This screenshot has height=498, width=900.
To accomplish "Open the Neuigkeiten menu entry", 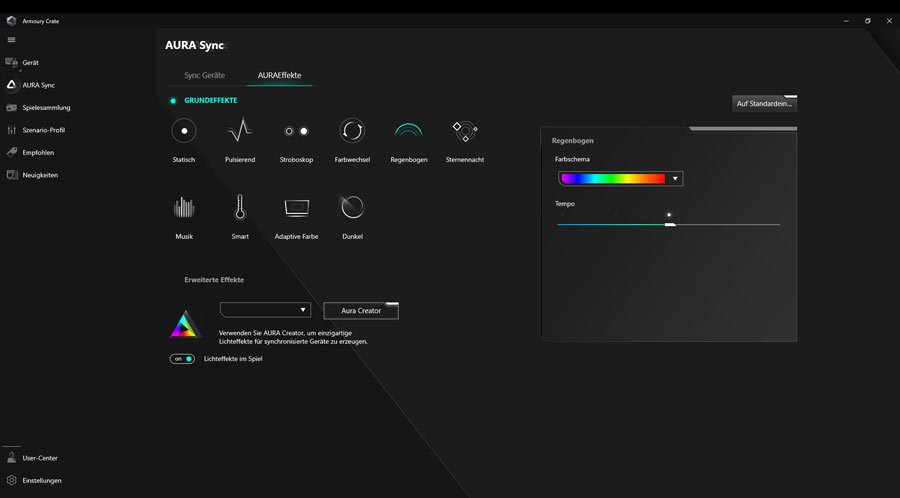I will [40, 175].
